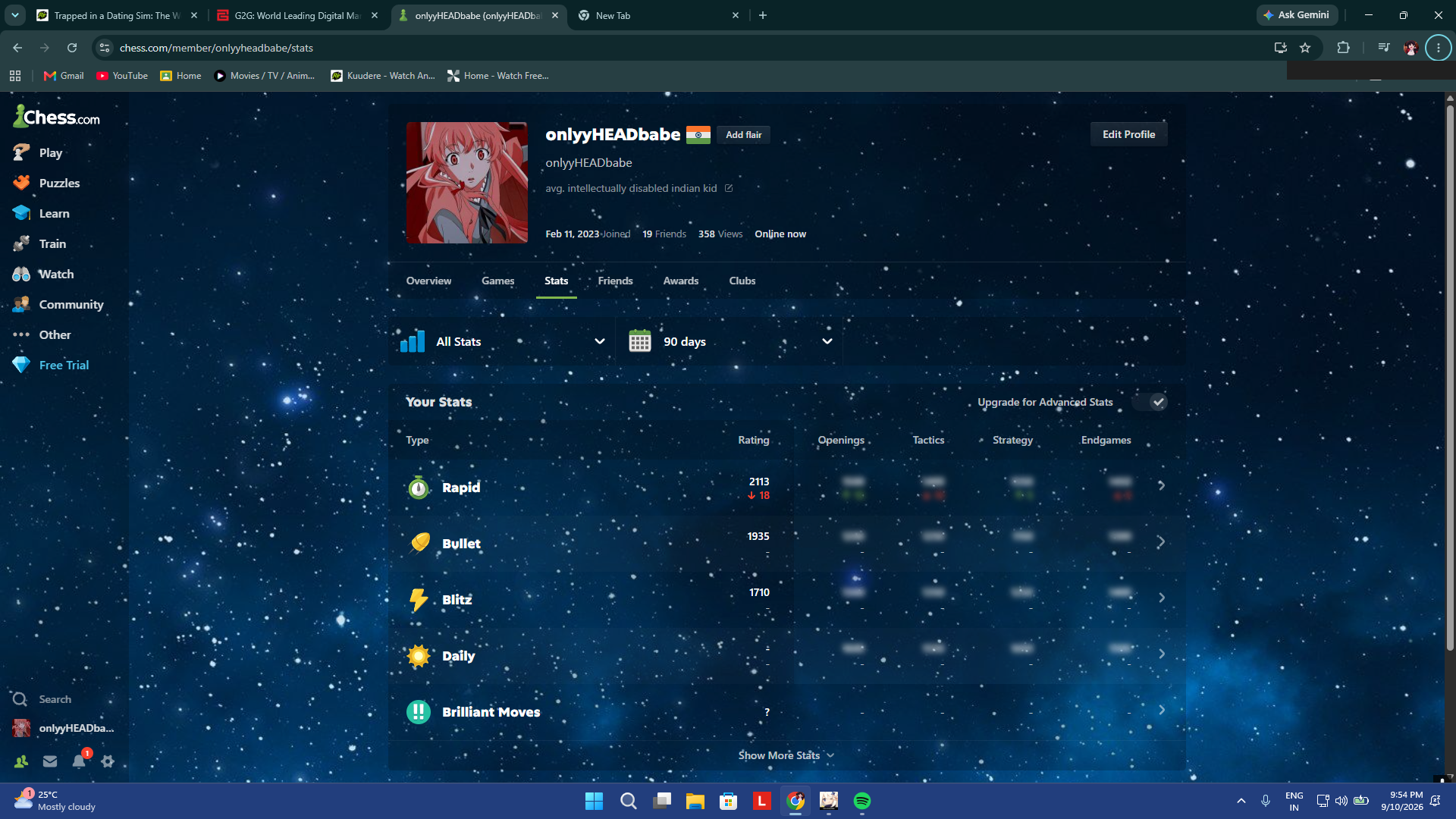Reload the page in Chrome
Image resolution: width=1456 pixels, height=819 pixels.
[72, 48]
